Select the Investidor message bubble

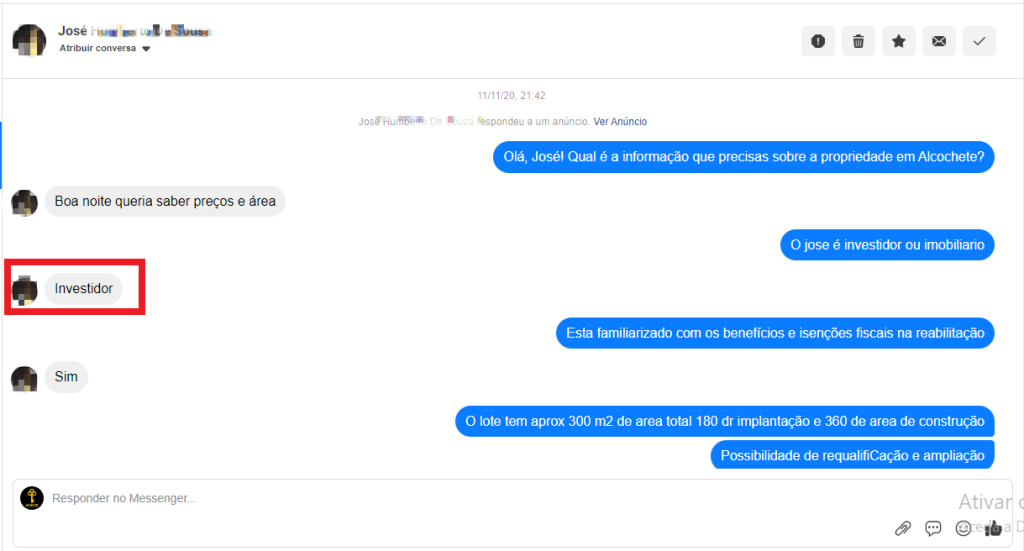point(84,289)
